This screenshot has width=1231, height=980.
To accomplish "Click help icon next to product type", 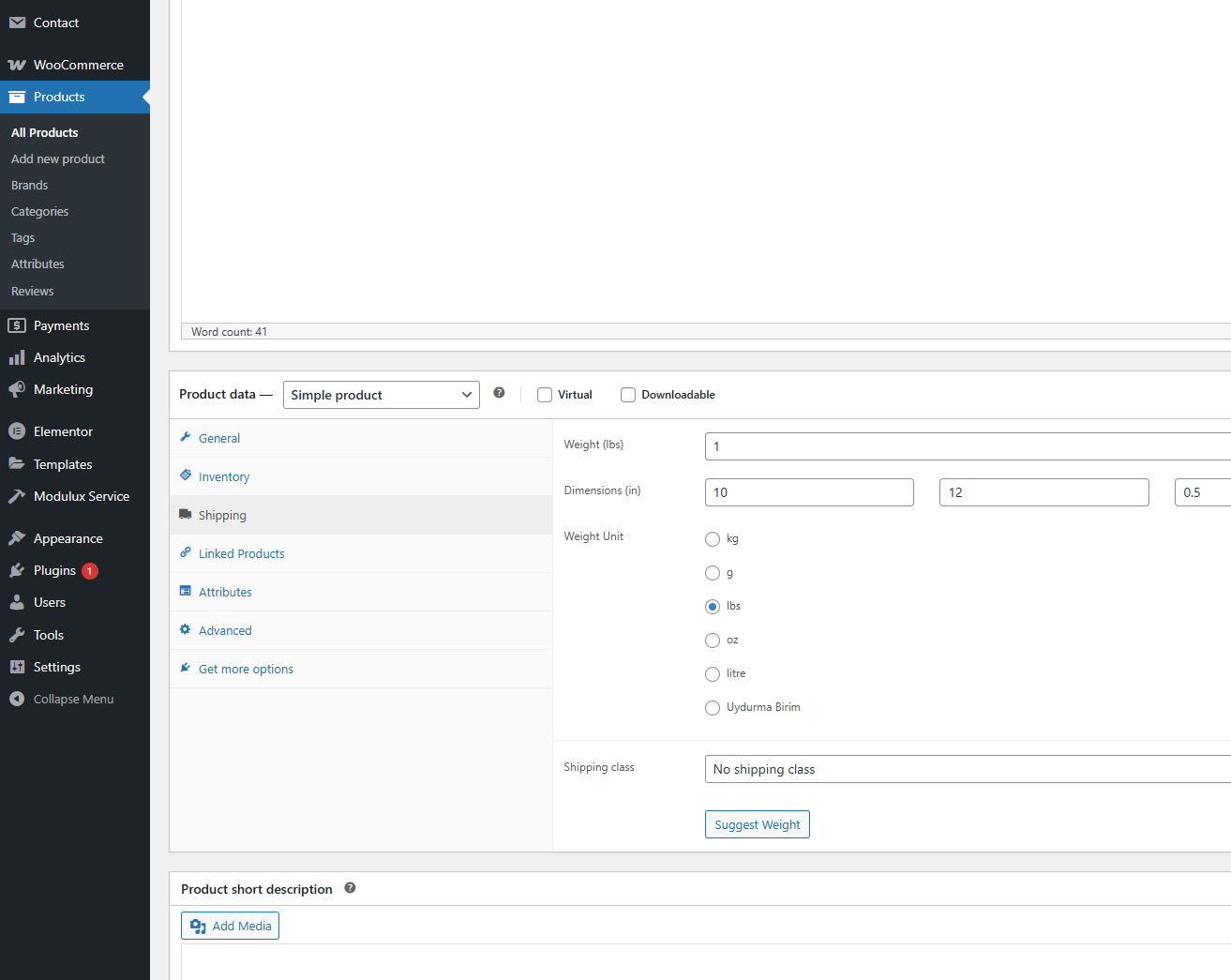I will tap(499, 393).
